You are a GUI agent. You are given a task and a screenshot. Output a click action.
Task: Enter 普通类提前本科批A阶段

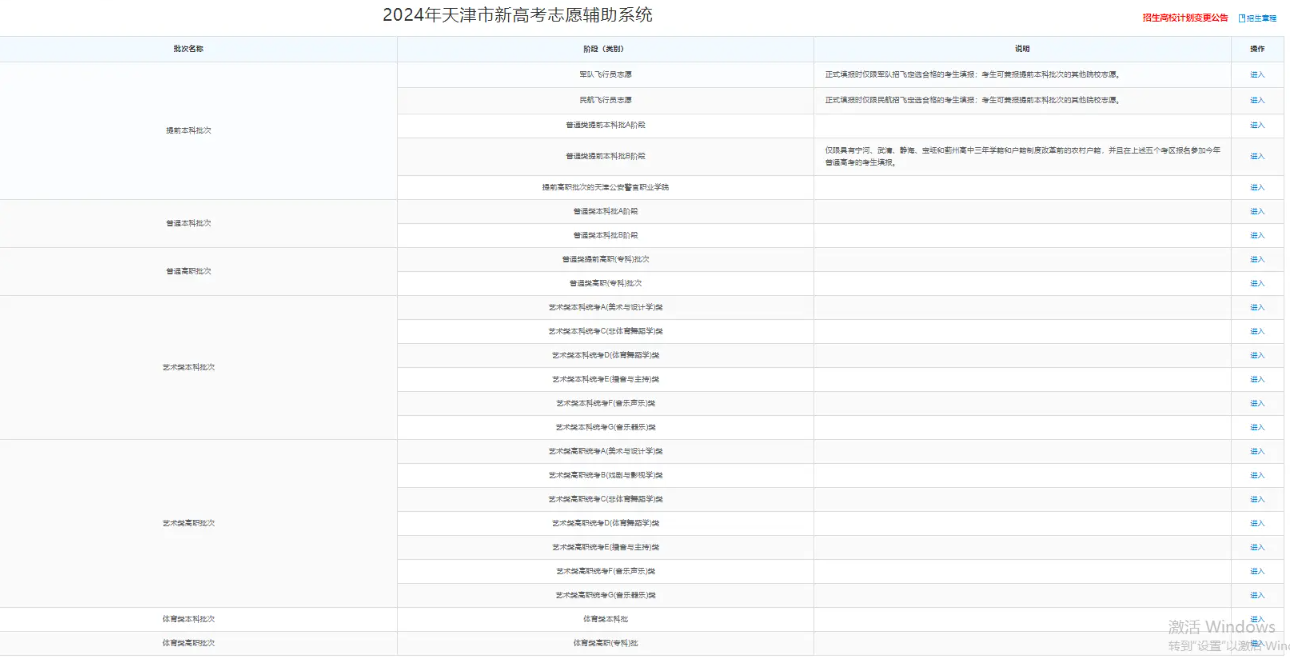1258,124
